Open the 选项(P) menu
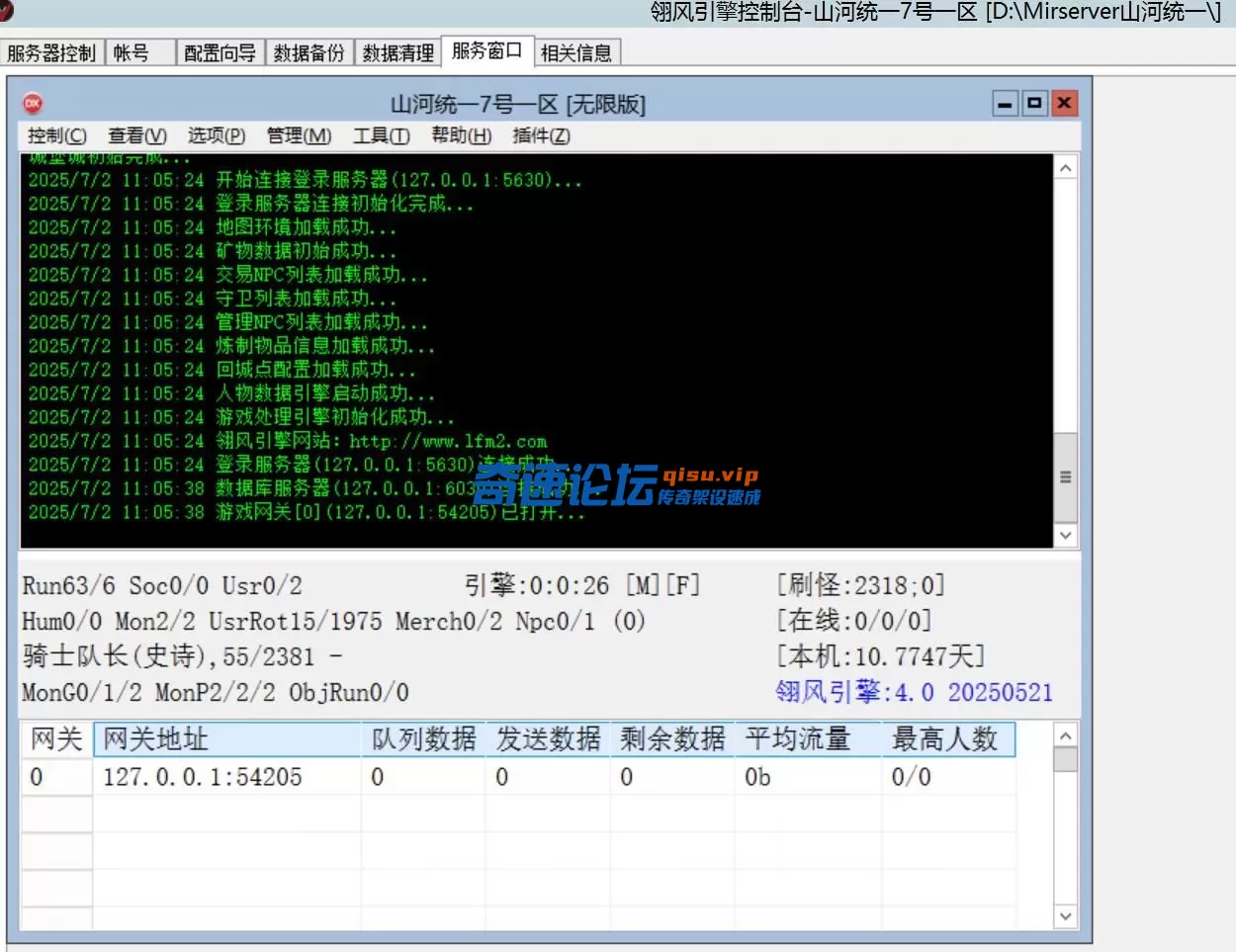 (217, 135)
